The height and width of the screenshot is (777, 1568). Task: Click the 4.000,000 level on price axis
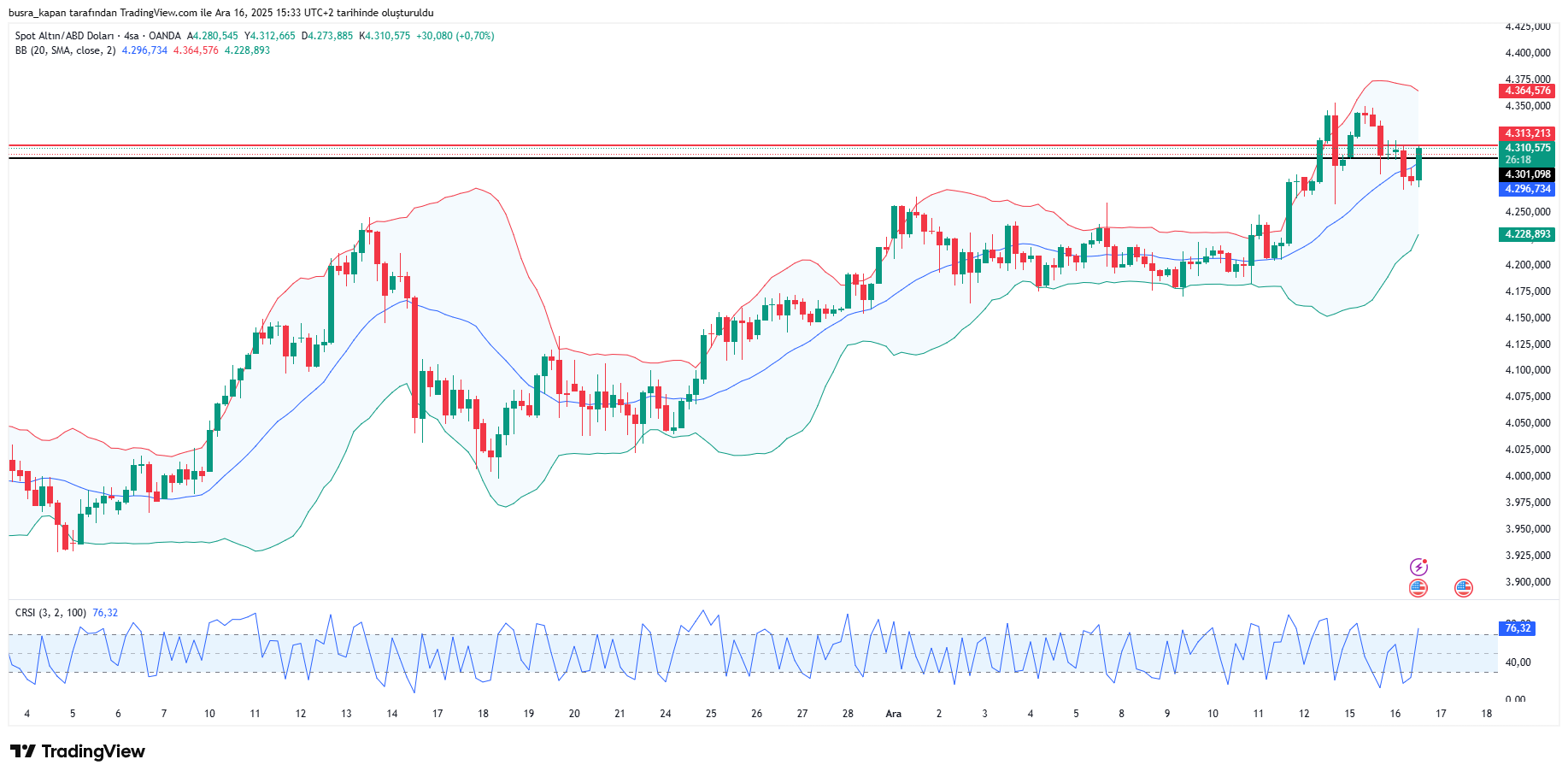1527,476
